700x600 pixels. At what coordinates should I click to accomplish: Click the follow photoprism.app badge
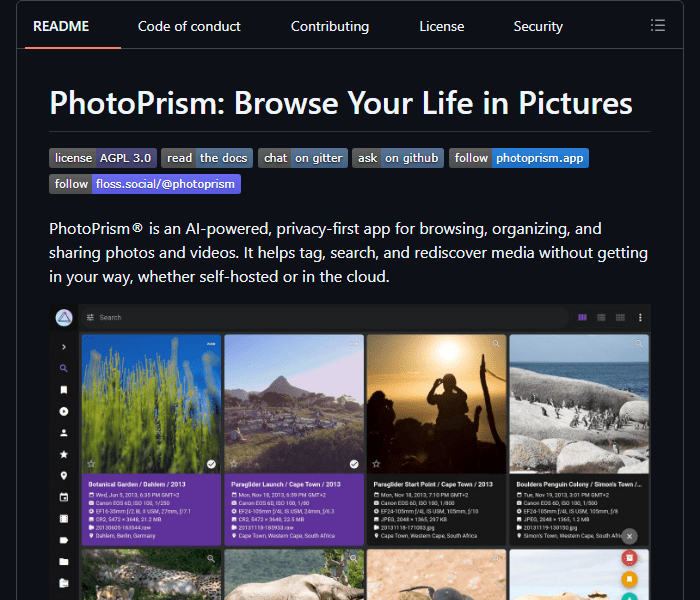(519, 158)
